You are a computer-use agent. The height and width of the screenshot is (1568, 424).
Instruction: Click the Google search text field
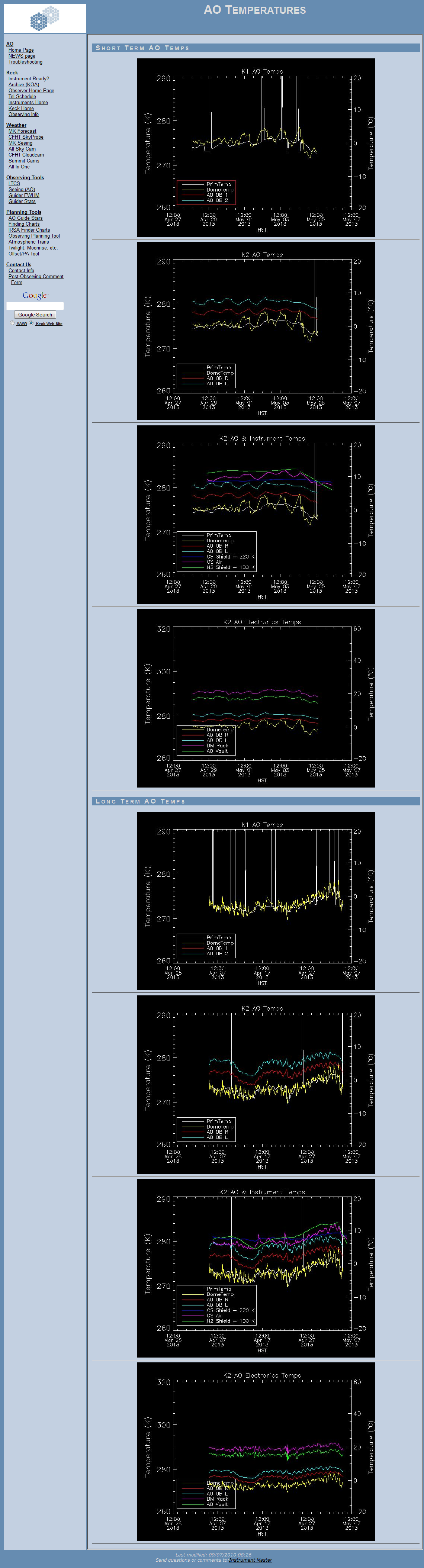click(35, 306)
